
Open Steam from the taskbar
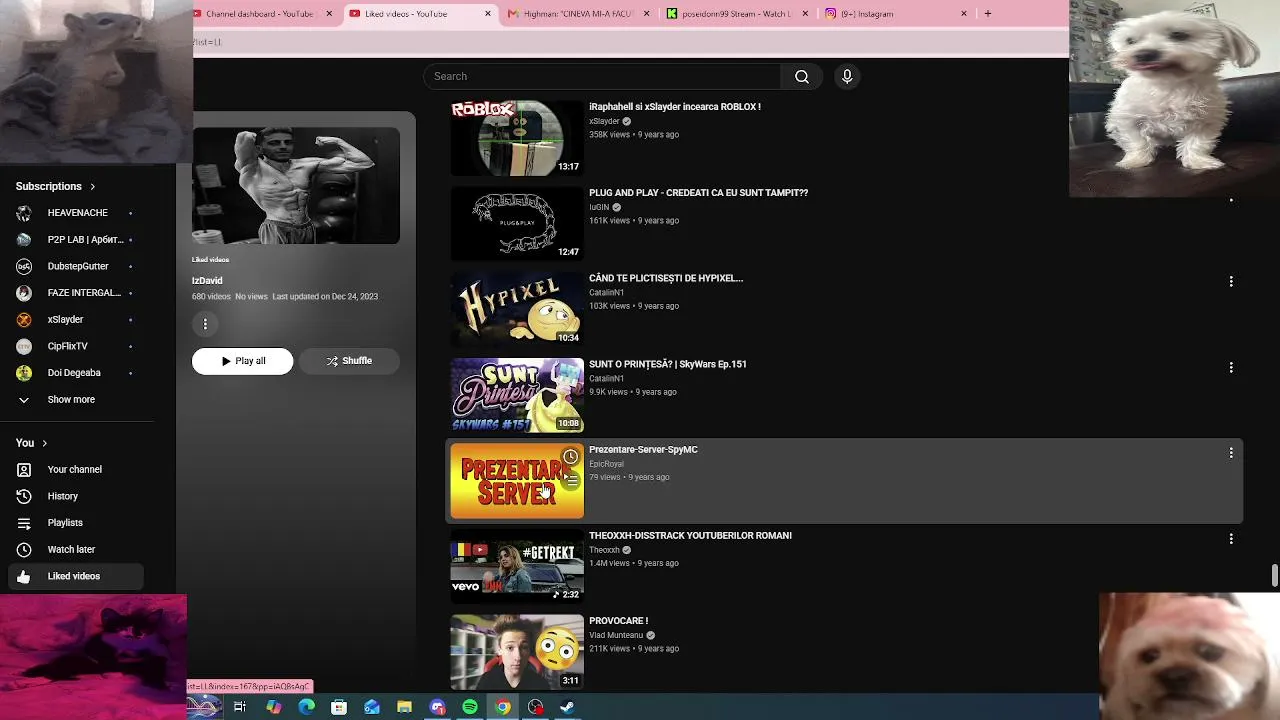[567, 707]
